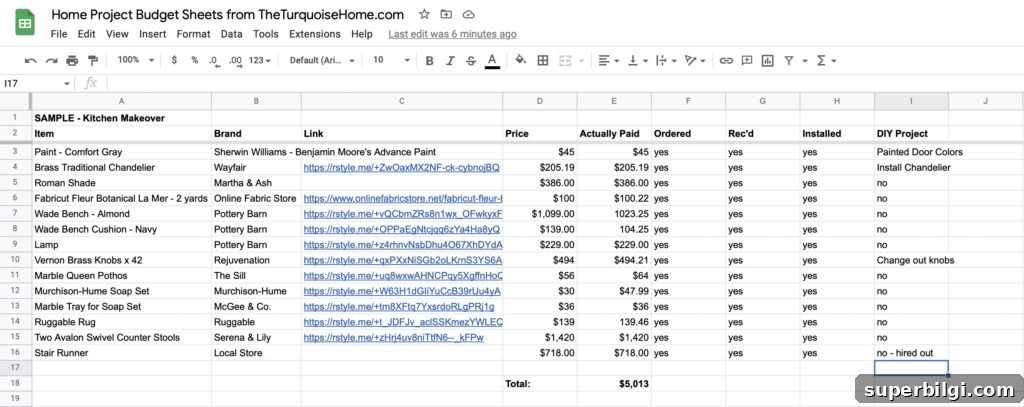
Task: Insert a link with the link icon
Action: coord(726,61)
